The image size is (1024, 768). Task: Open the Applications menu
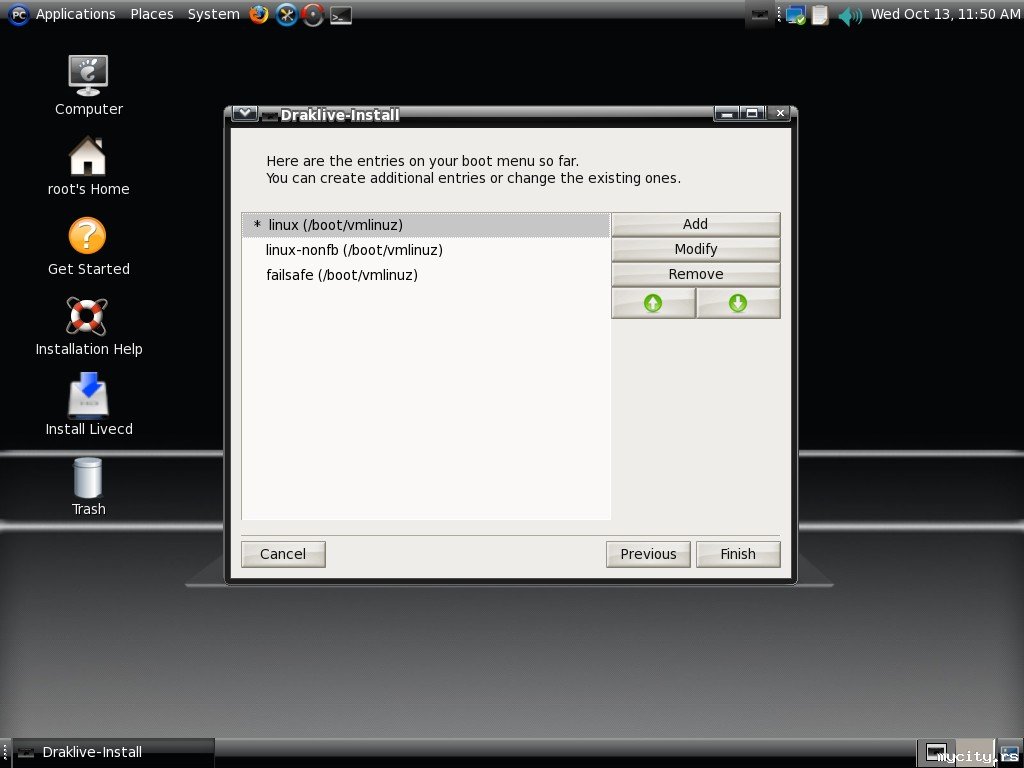tap(76, 14)
